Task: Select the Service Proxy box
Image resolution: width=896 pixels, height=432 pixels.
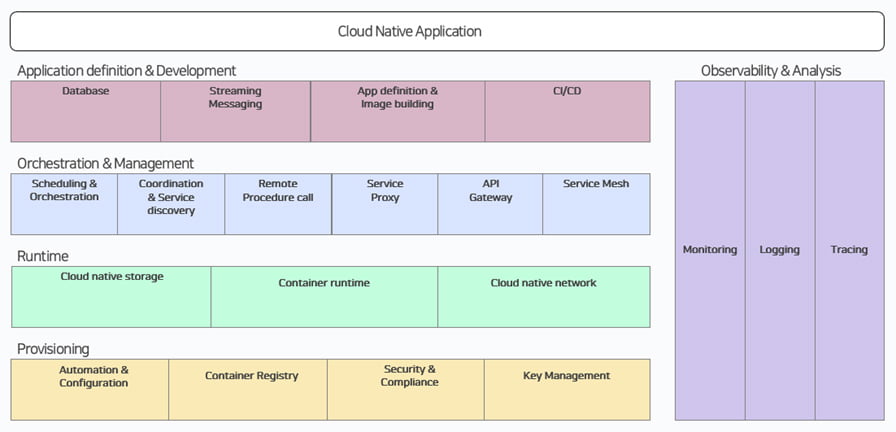Action: point(385,204)
